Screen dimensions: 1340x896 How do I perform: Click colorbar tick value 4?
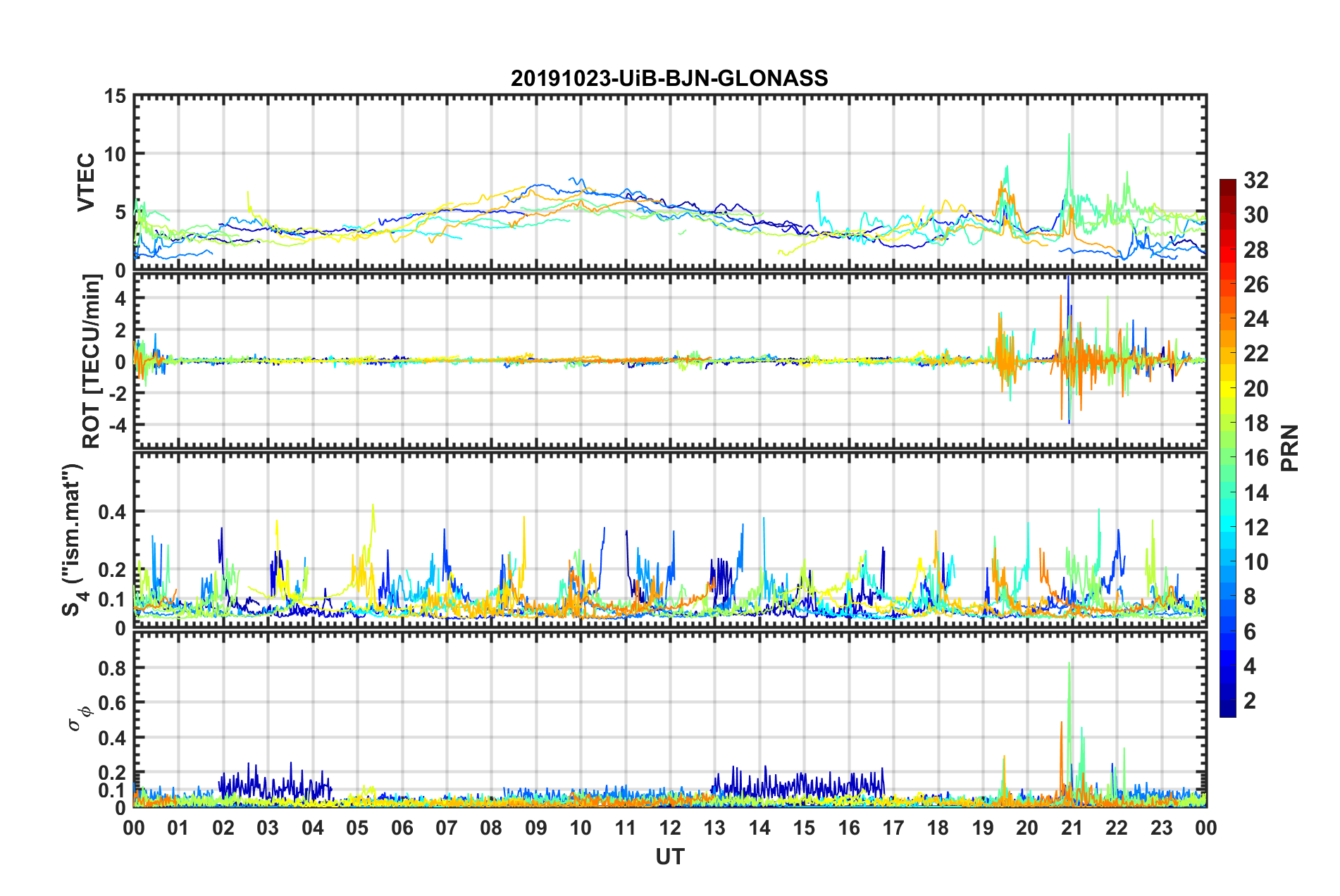[x=1250, y=666]
